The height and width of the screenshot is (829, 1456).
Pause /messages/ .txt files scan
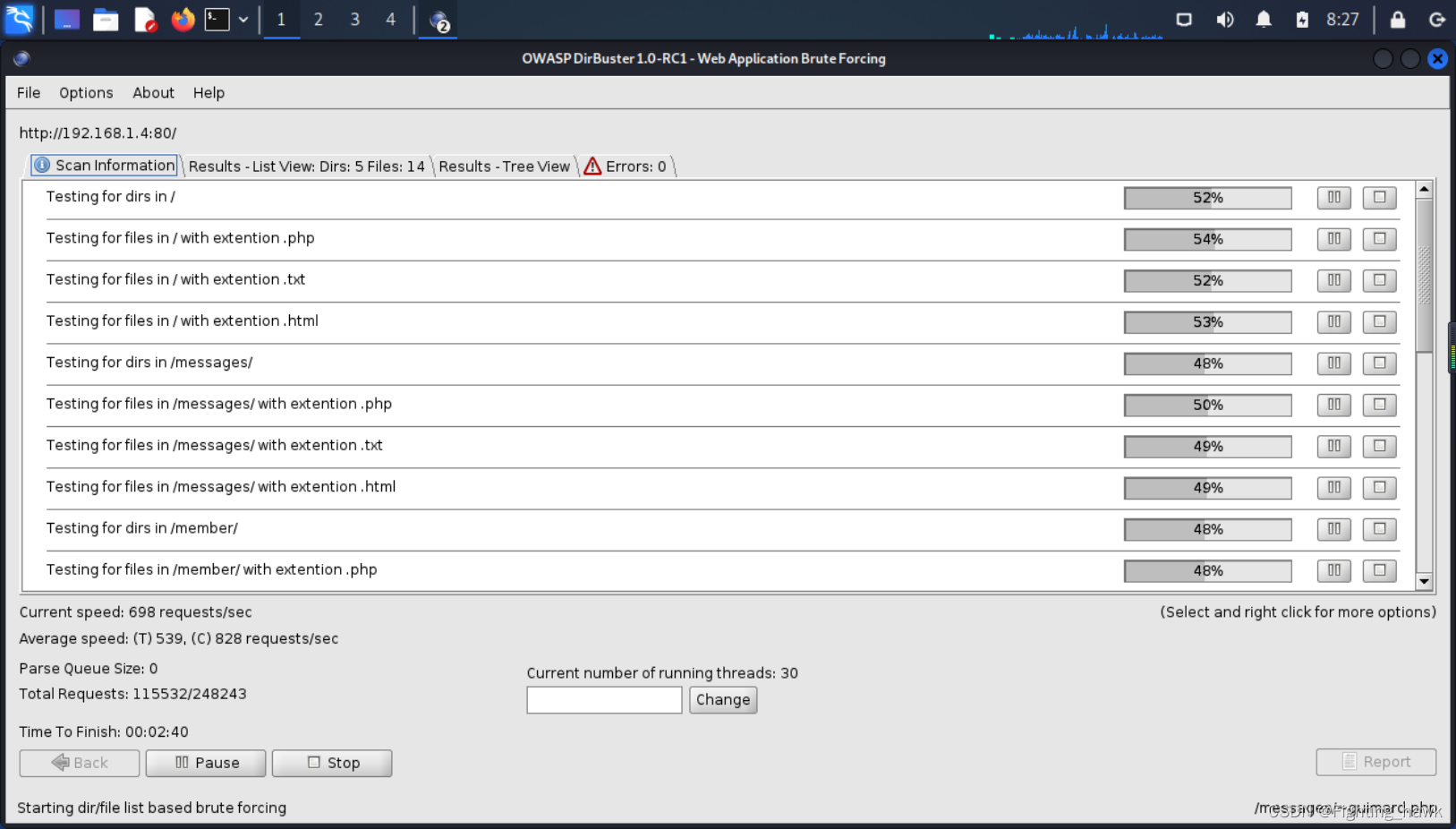pos(1333,446)
